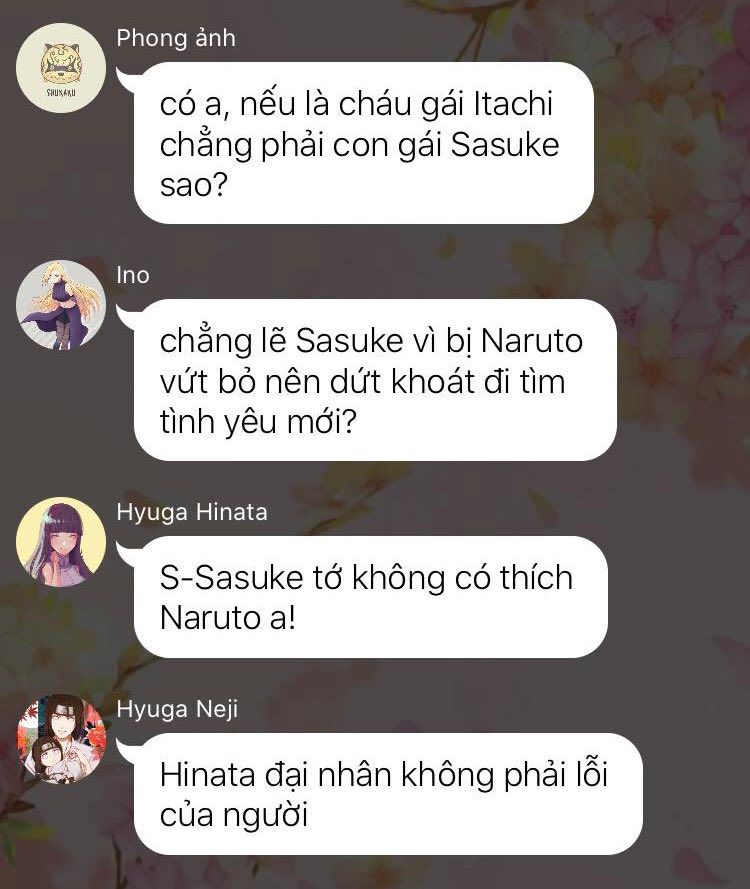This screenshot has width=750, height=889.
Task: Select message bubble starting "có a, nếu là"
Action: point(363,143)
